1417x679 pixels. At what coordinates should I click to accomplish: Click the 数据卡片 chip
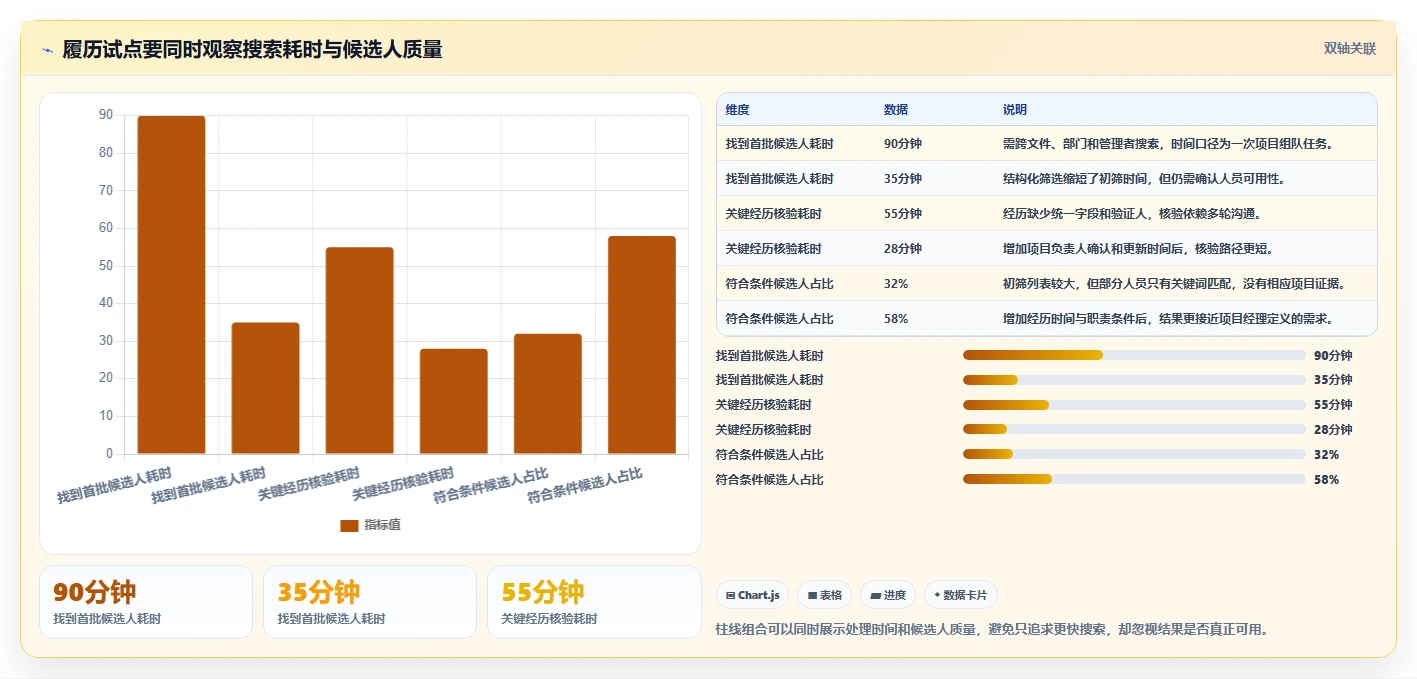click(960, 595)
